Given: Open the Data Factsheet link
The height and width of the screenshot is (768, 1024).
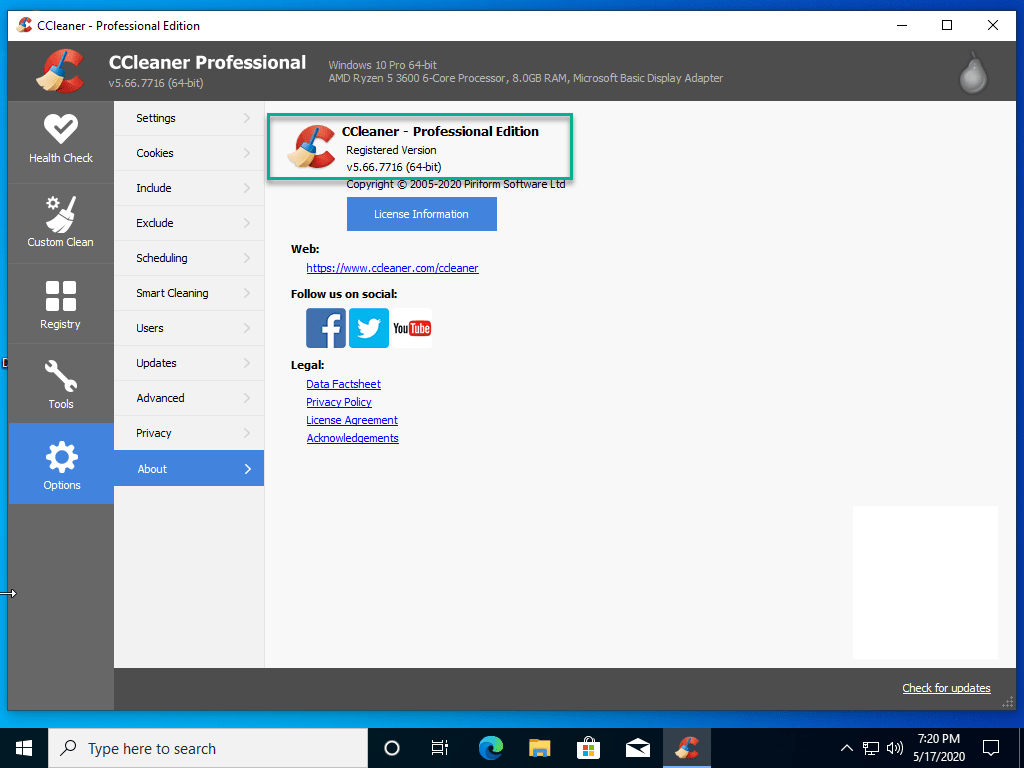Looking at the screenshot, I should (343, 384).
